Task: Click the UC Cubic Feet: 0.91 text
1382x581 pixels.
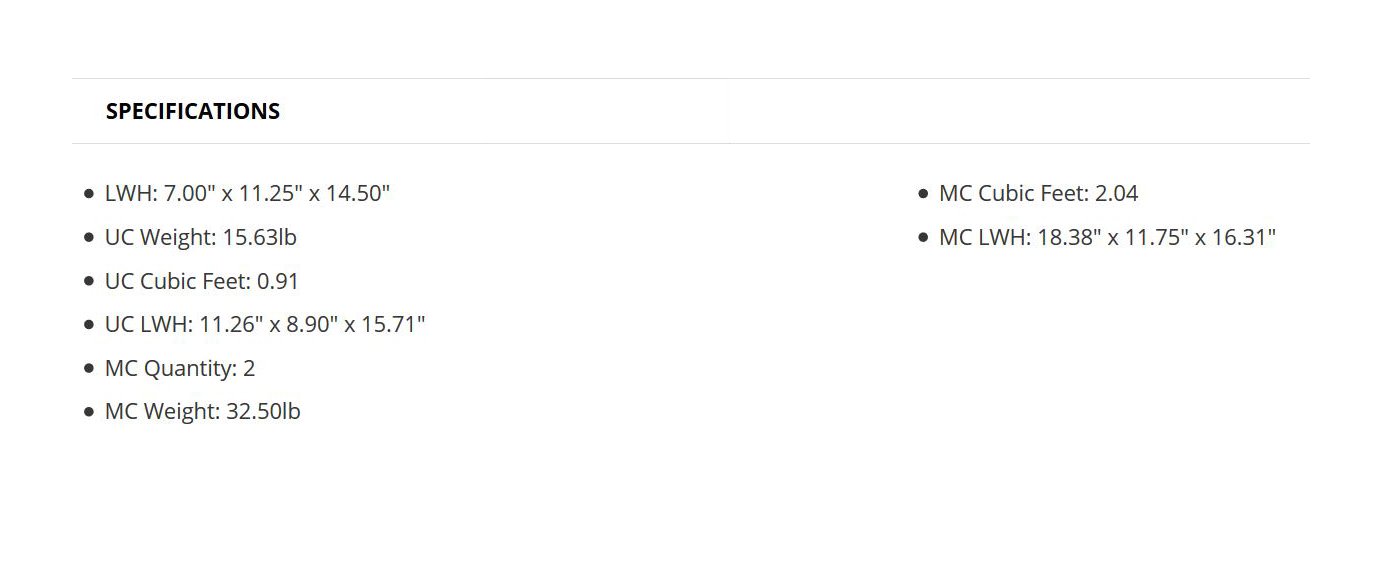Action: (201, 281)
